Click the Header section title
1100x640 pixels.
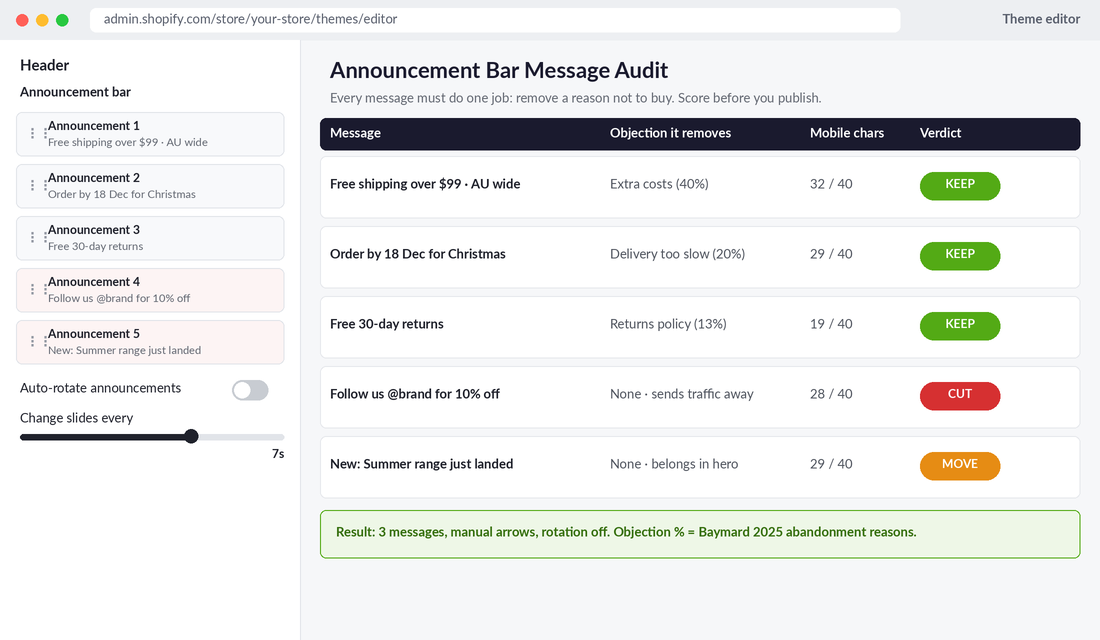coord(44,65)
